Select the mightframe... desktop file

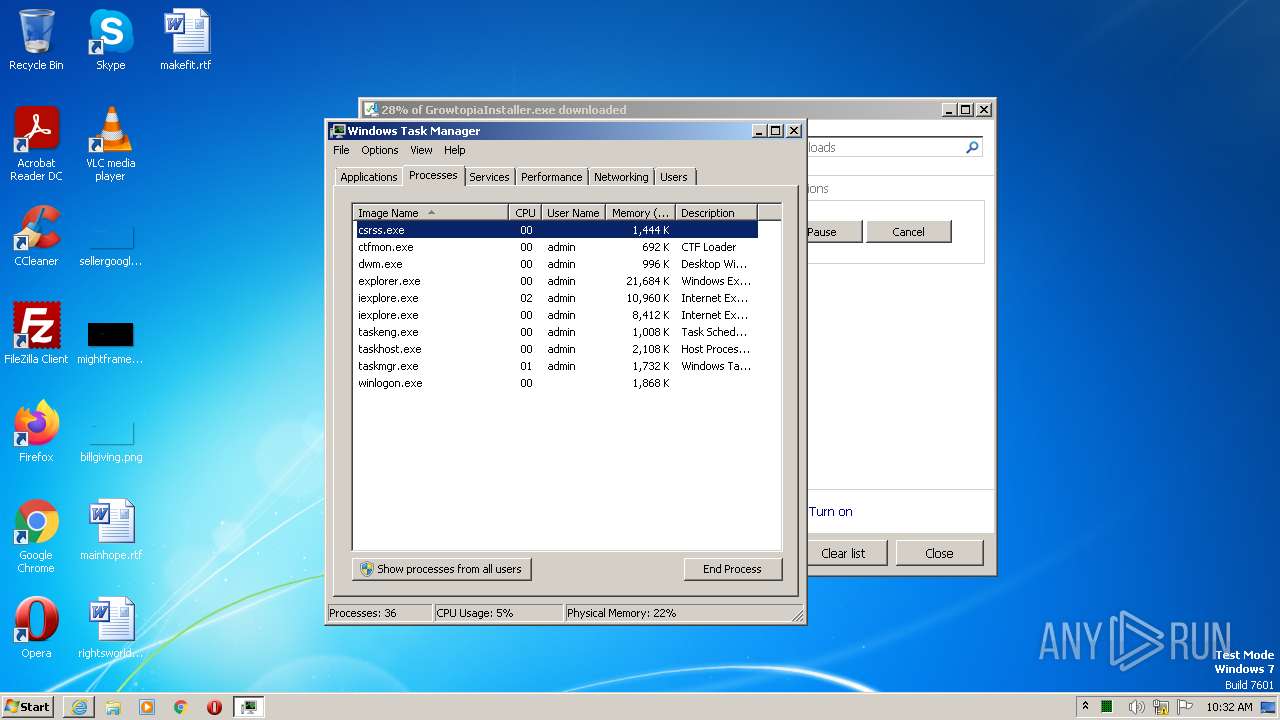(x=110, y=342)
